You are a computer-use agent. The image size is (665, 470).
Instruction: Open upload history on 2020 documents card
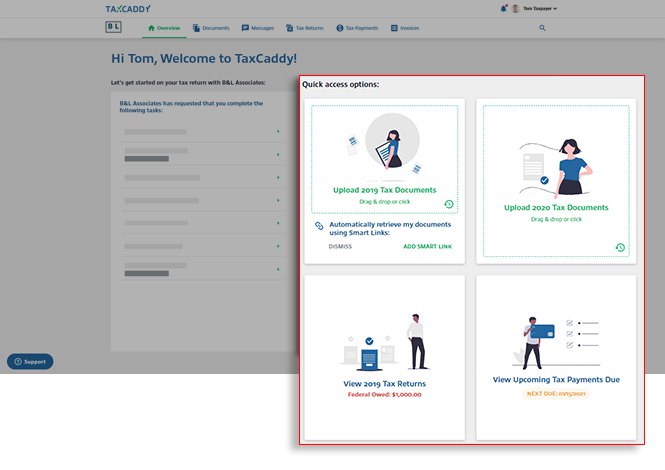tap(620, 247)
